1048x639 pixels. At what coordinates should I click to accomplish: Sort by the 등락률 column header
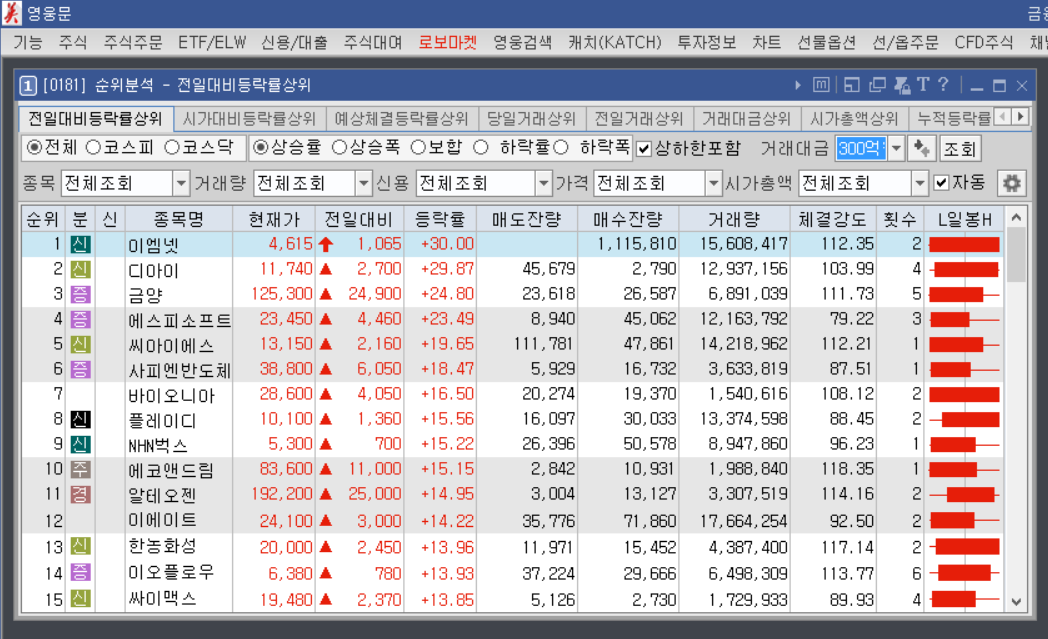click(x=440, y=219)
